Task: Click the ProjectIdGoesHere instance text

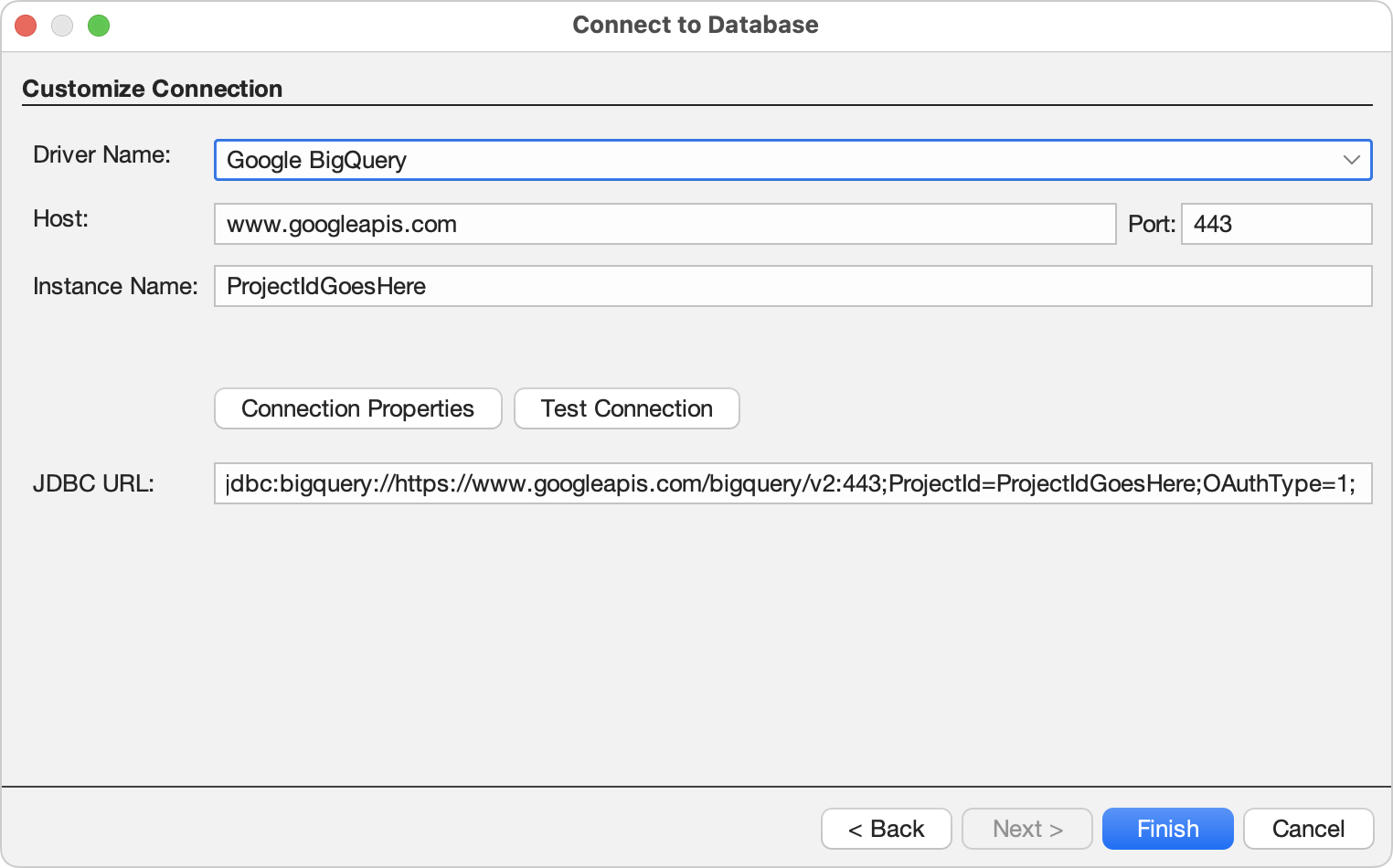Action: coord(324,286)
